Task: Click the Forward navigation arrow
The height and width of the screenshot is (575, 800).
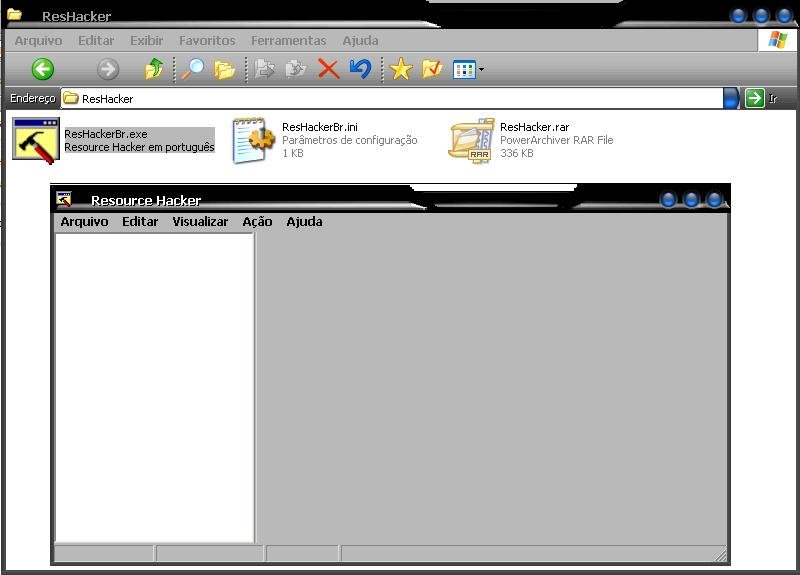Action: [x=107, y=69]
